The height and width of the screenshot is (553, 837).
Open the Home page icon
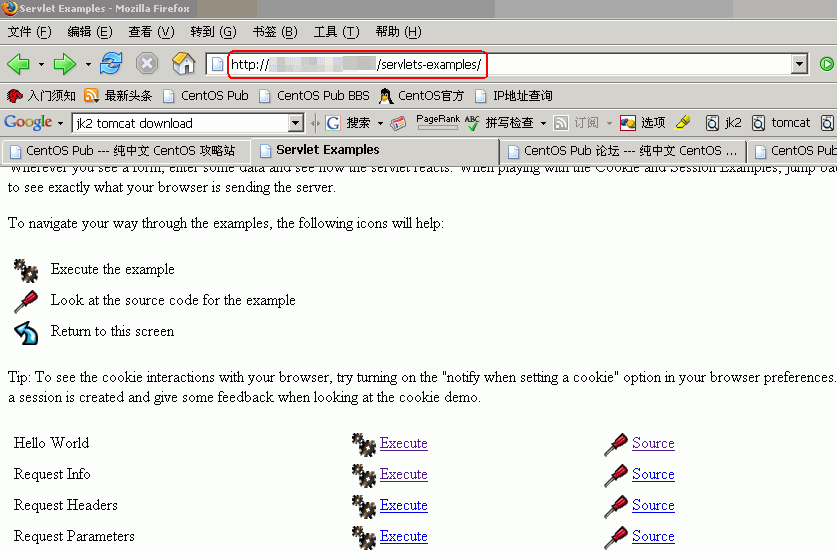pos(183,64)
